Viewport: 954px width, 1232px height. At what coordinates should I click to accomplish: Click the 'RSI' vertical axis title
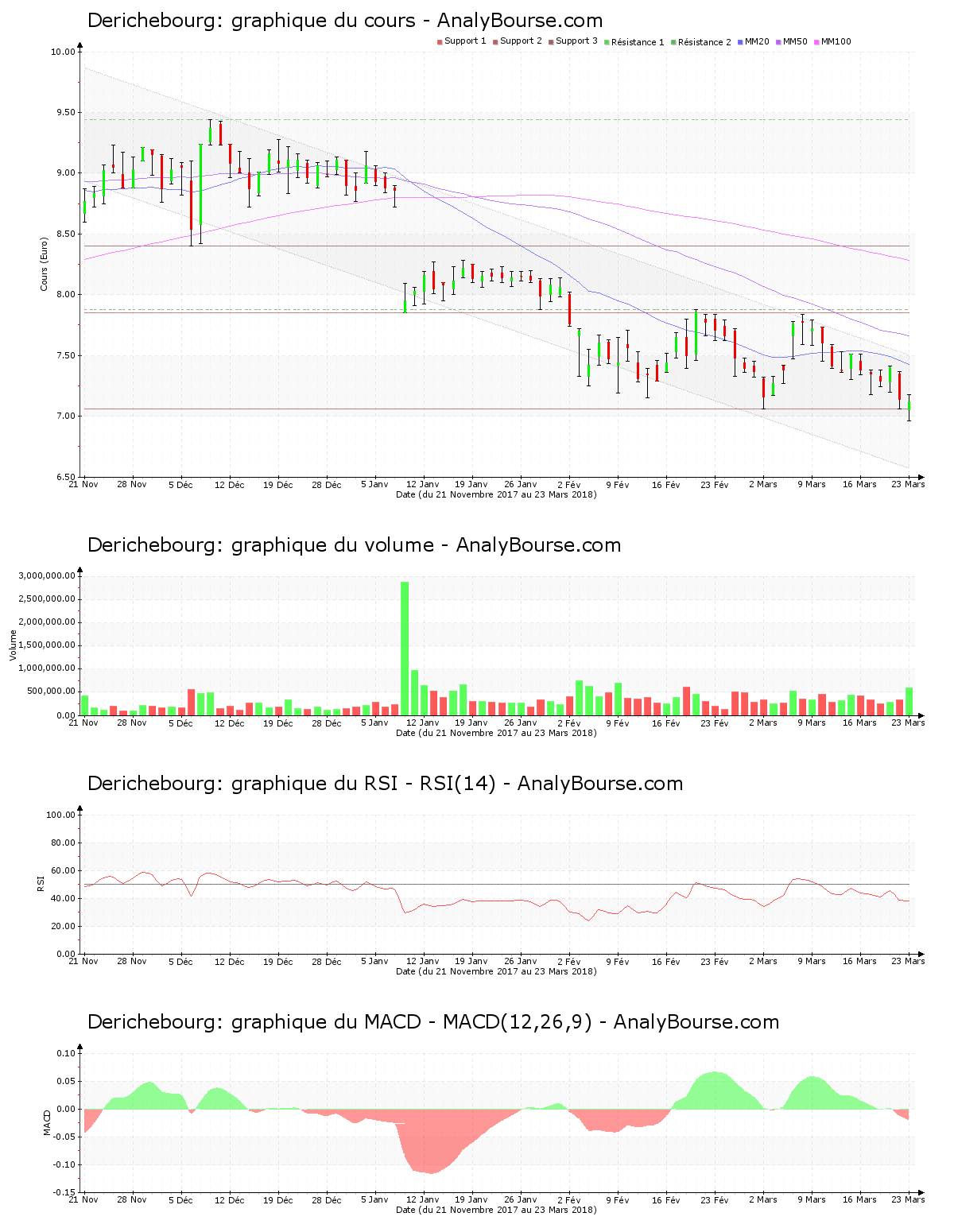(x=40, y=883)
